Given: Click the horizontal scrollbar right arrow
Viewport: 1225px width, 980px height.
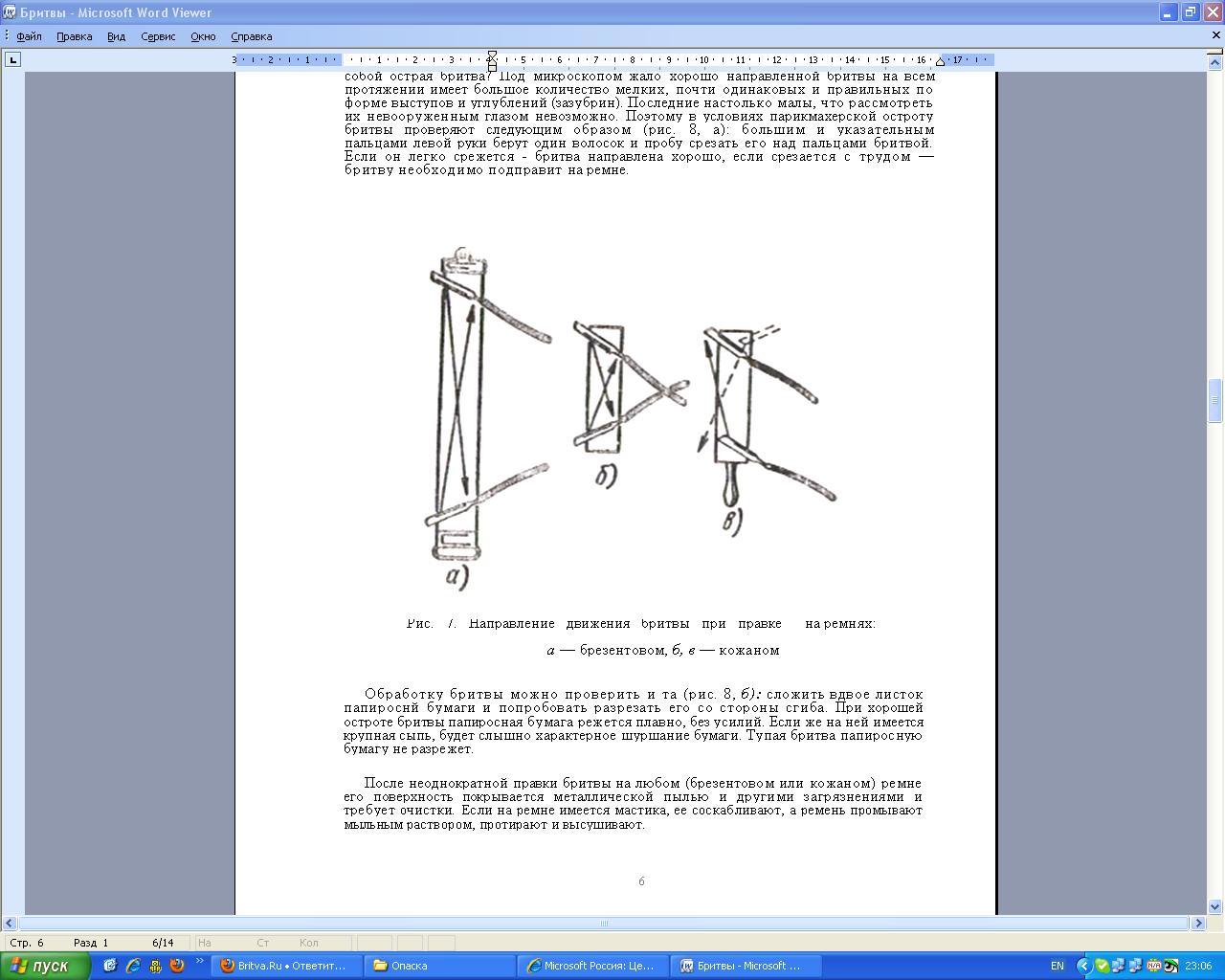Looking at the screenshot, I should pyautogui.click(x=1197, y=924).
